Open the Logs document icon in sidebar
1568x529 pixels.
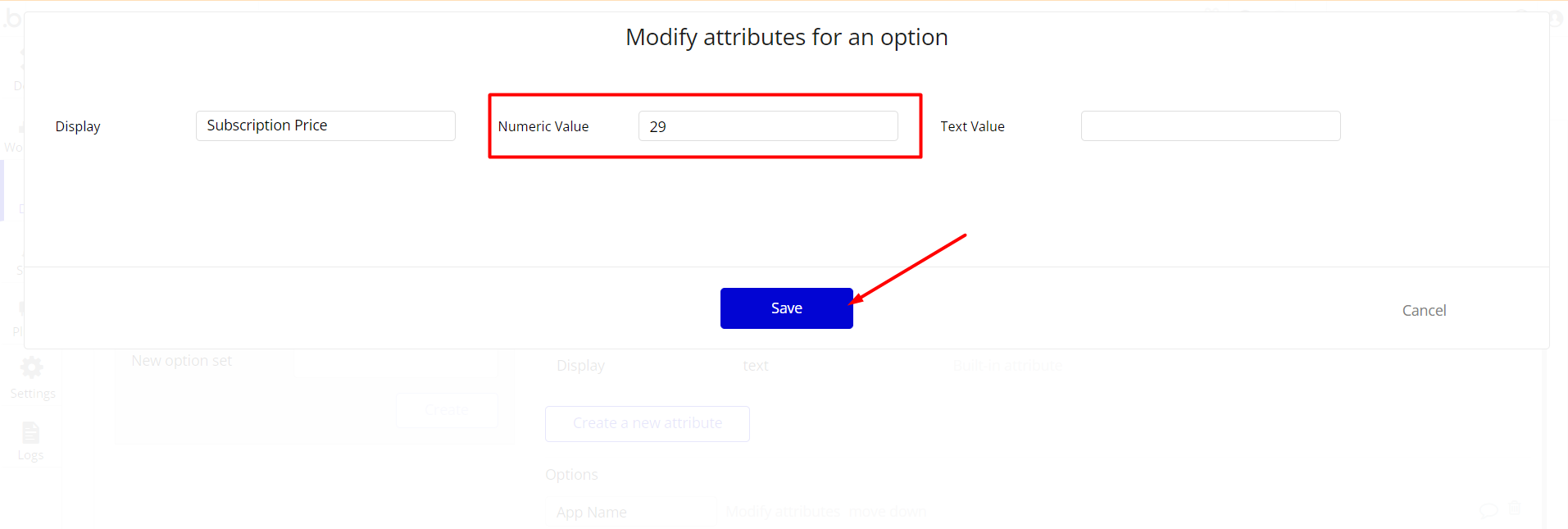click(x=30, y=432)
